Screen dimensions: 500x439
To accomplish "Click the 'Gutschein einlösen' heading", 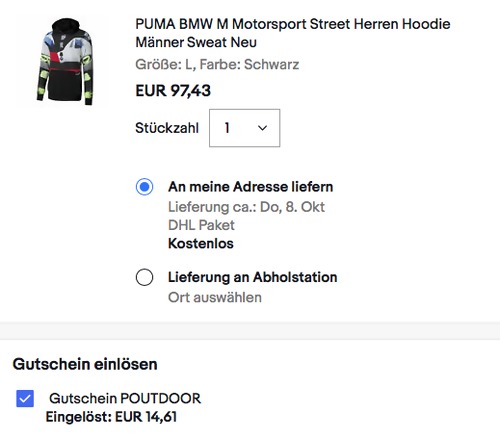I will click(85, 364).
